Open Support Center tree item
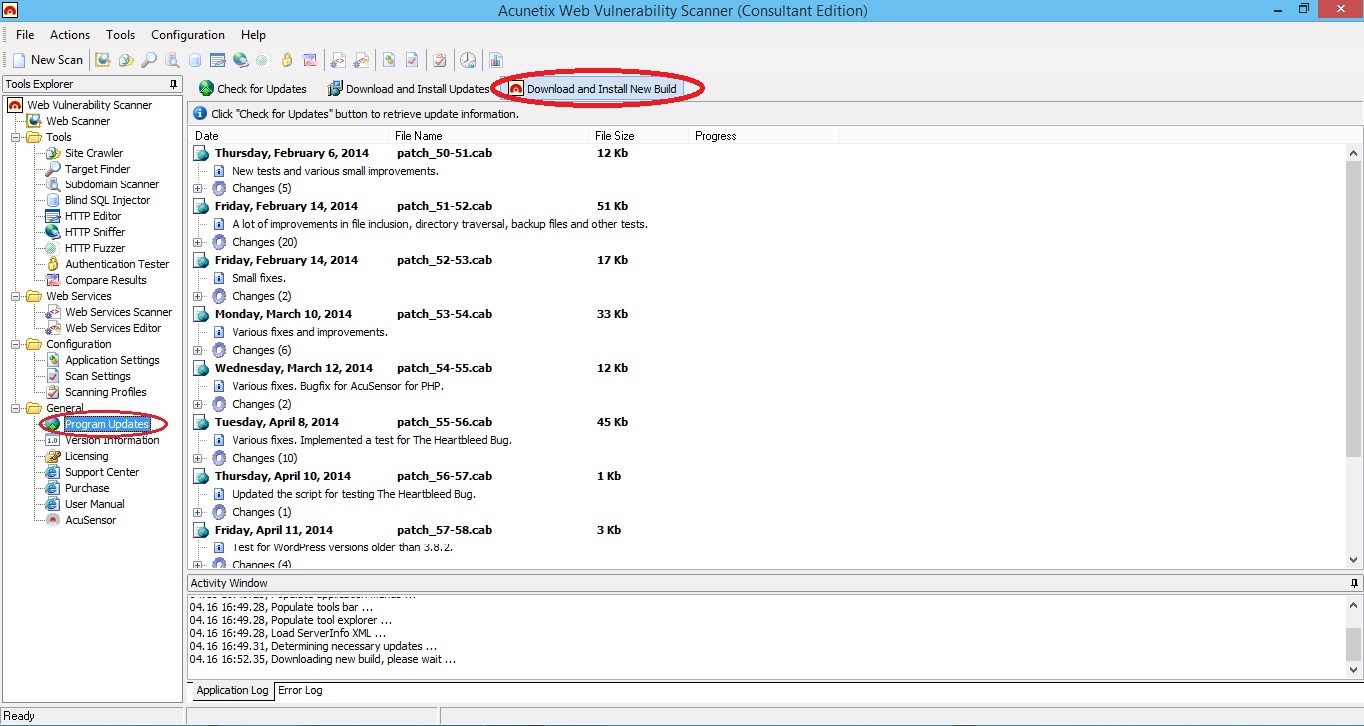Screen dimensions: 1364x726 pyautogui.click(x=102, y=472)
